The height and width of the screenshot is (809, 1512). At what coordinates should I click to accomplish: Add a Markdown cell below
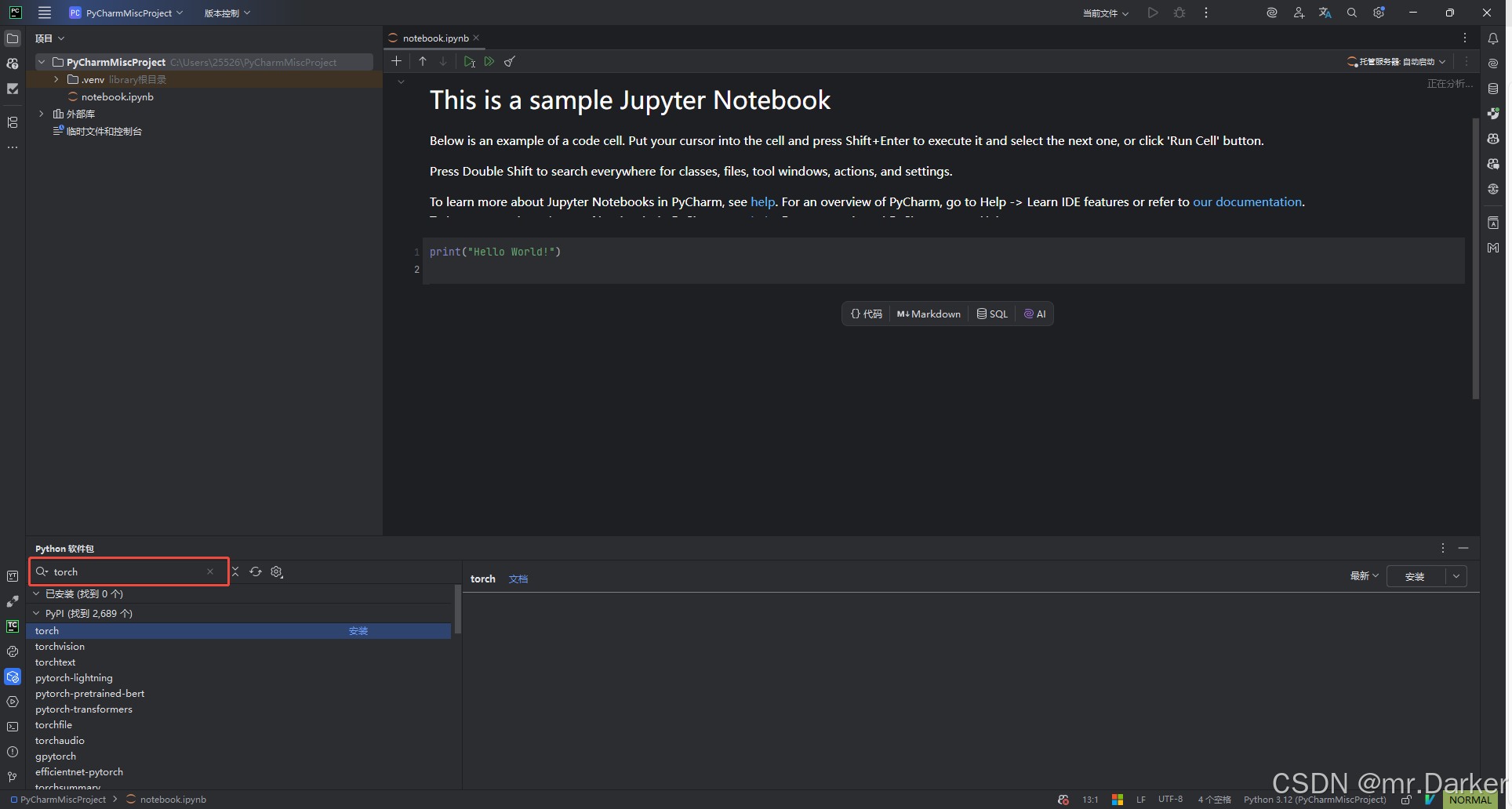[929, 314]
